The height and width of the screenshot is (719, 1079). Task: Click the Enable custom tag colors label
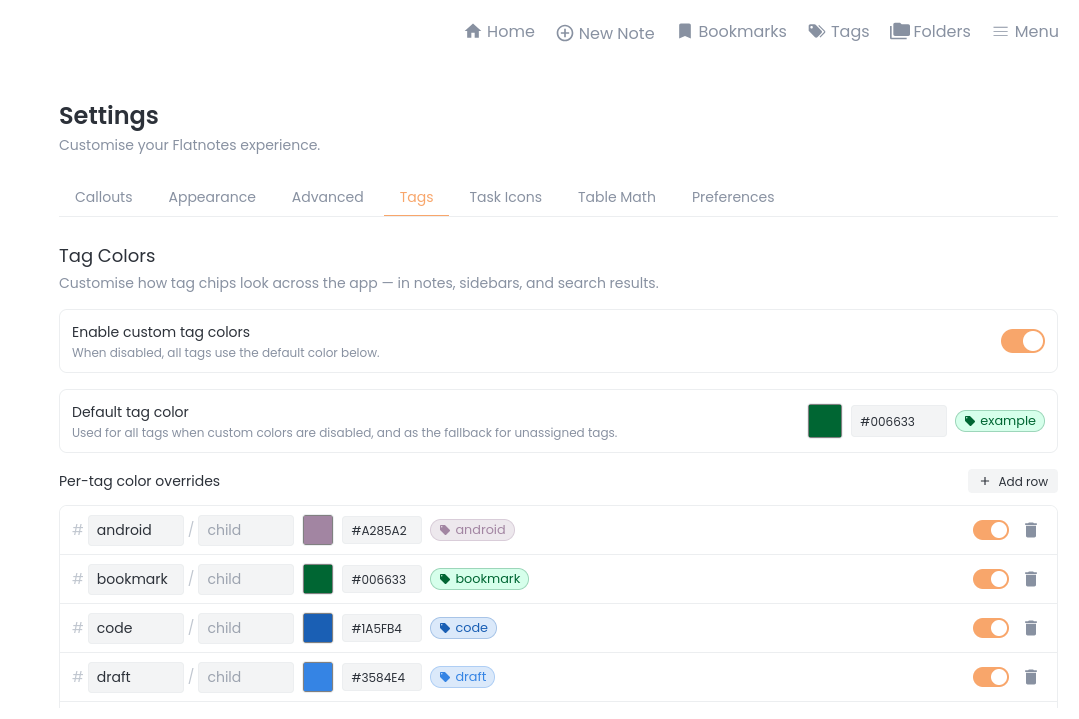coord(160,332)
